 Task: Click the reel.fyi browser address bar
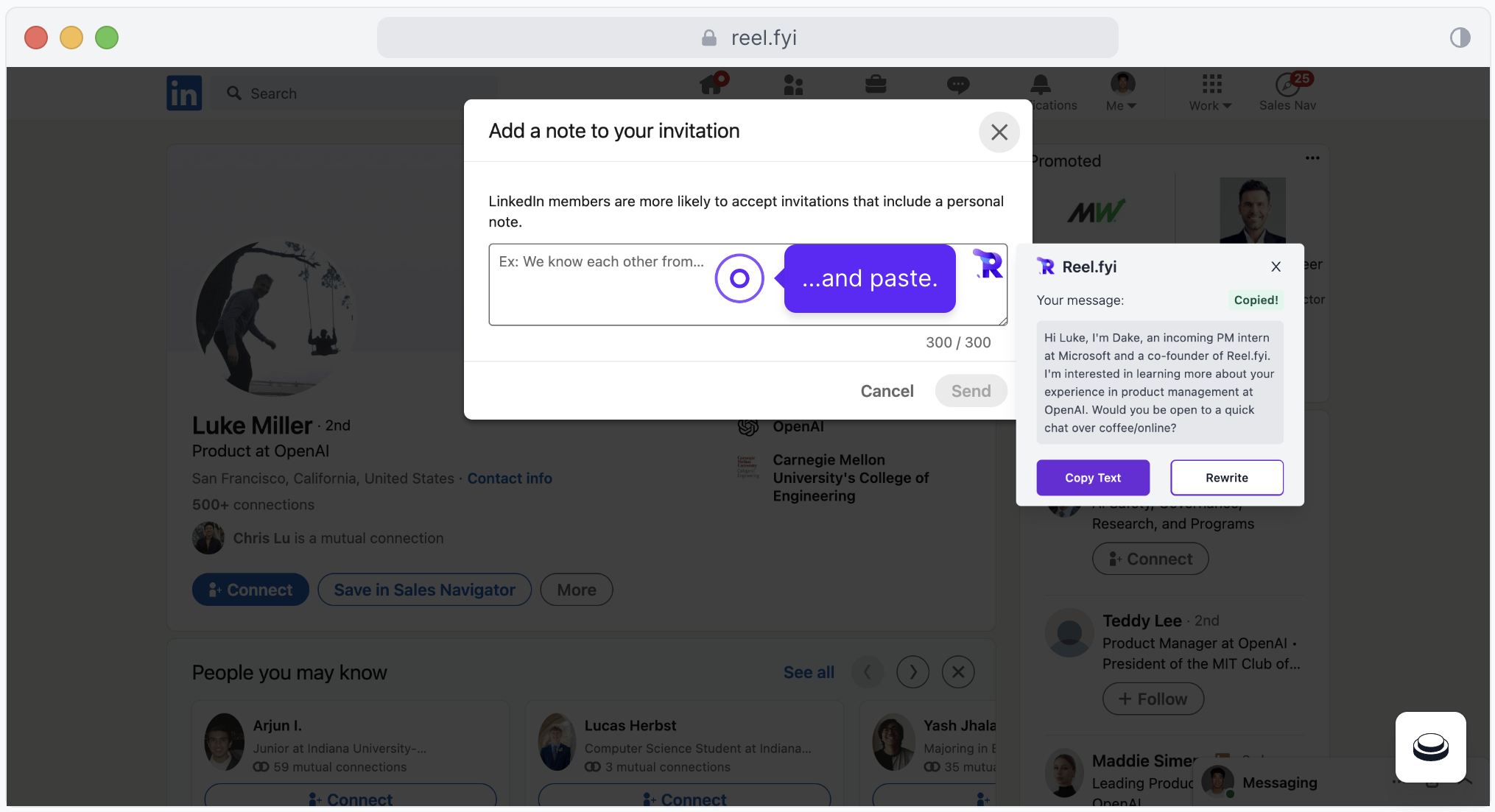pos(747,38)
